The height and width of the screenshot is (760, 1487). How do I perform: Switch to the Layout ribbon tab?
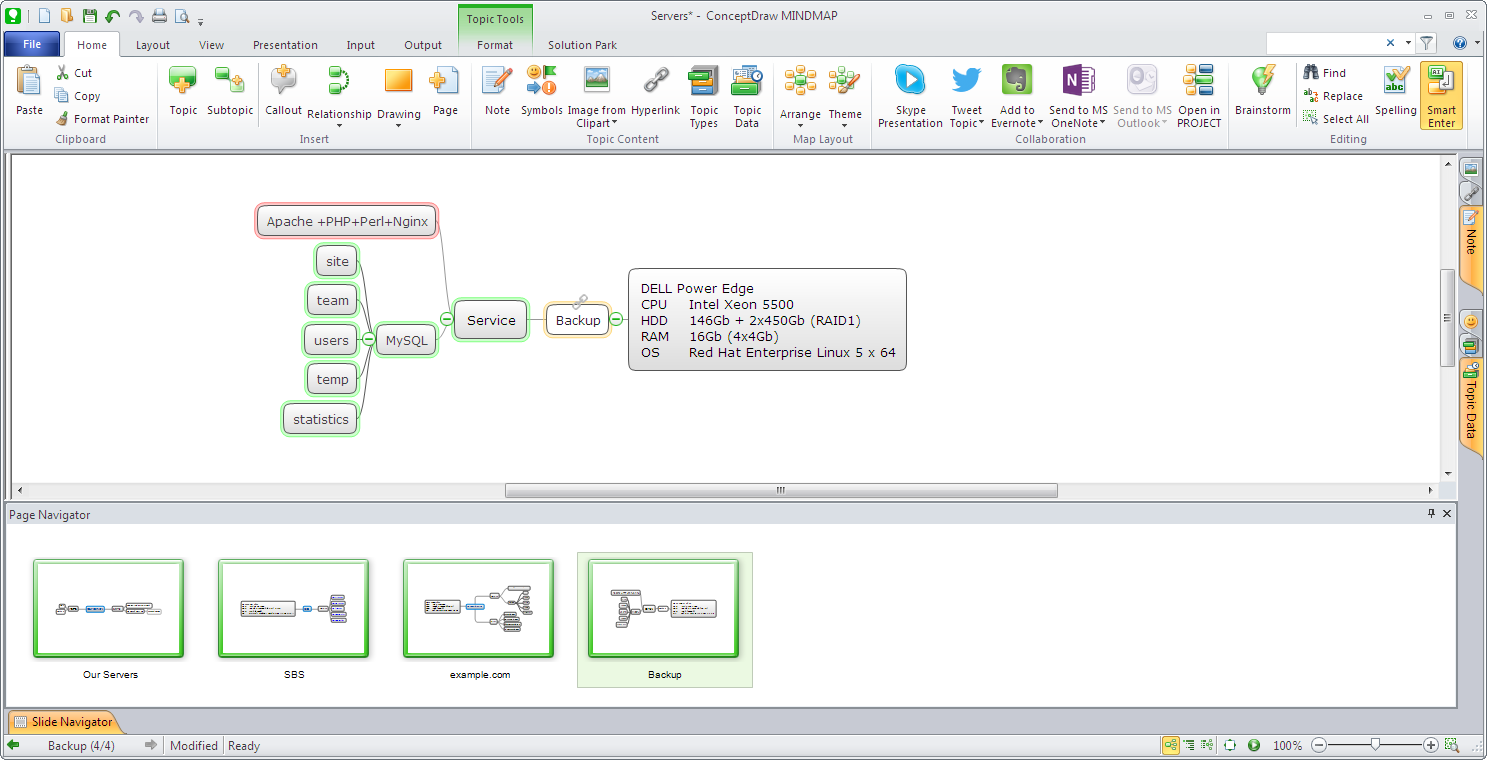pyautogui.click(x=153, y=45)
